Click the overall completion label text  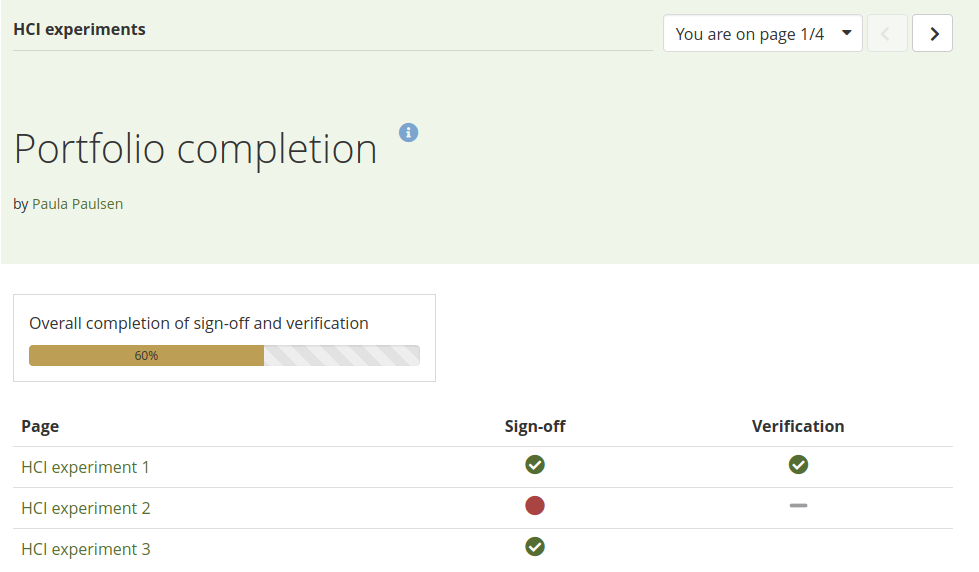tap(199, 323)
